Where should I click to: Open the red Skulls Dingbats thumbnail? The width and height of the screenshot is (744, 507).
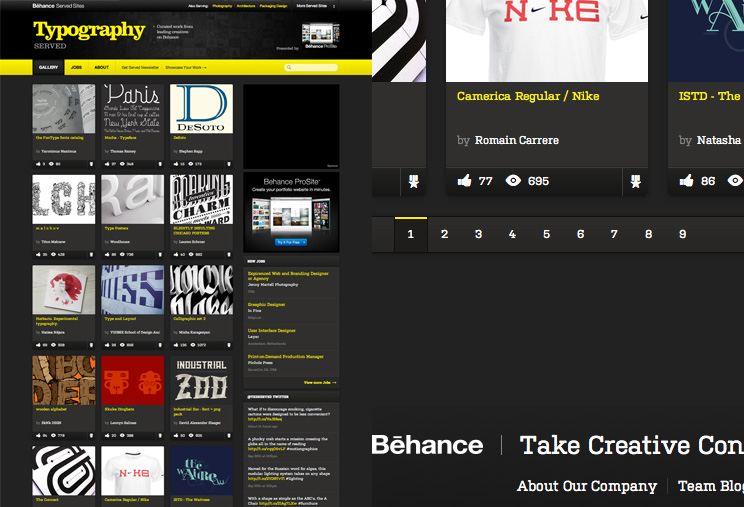pyautogui.click(x=132, y=380)
